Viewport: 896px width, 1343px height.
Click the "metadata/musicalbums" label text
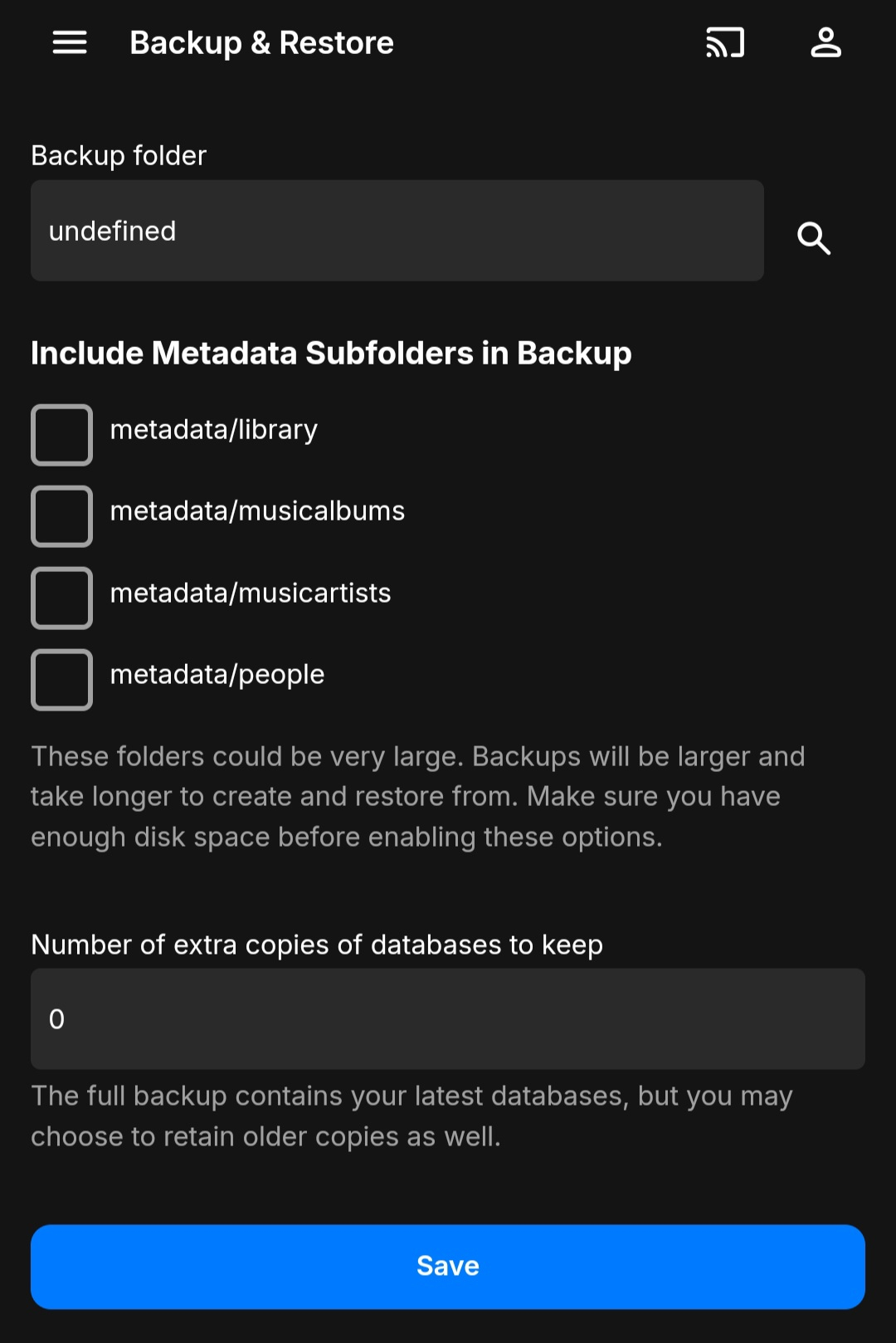(257, 511)
